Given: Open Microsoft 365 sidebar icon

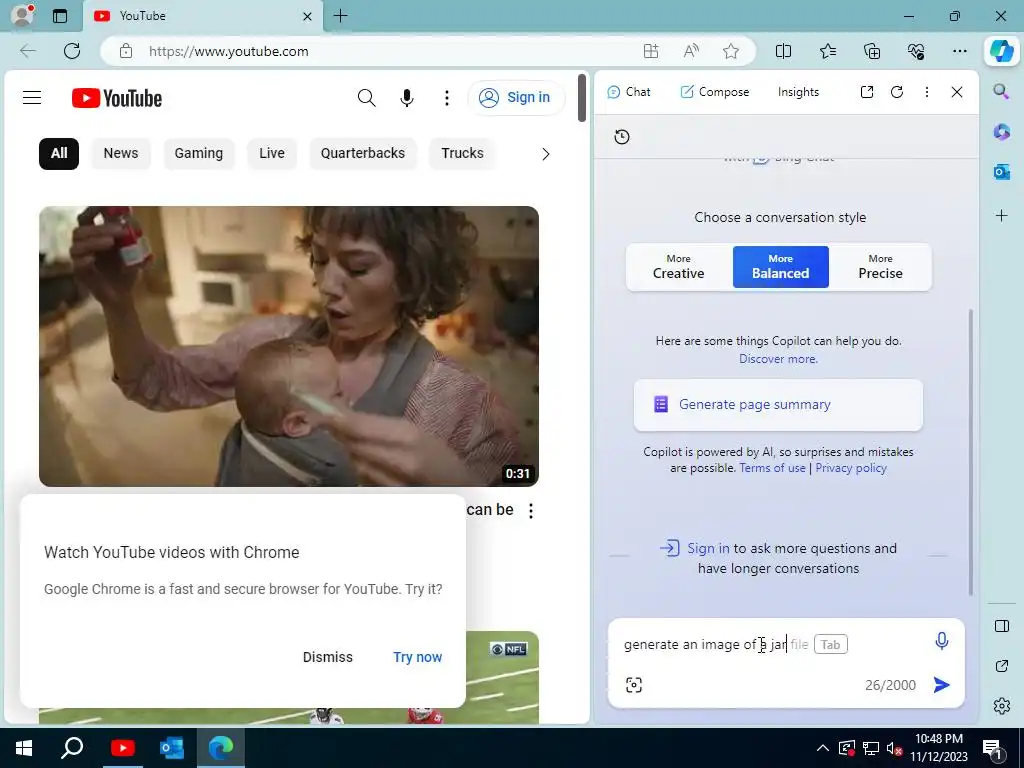Looking at the screenshot, I should click(1001, 132).
